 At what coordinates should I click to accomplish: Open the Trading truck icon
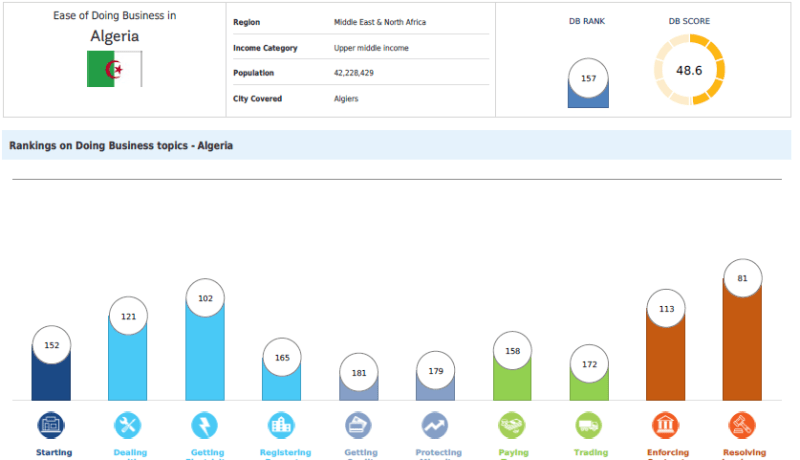590,424
